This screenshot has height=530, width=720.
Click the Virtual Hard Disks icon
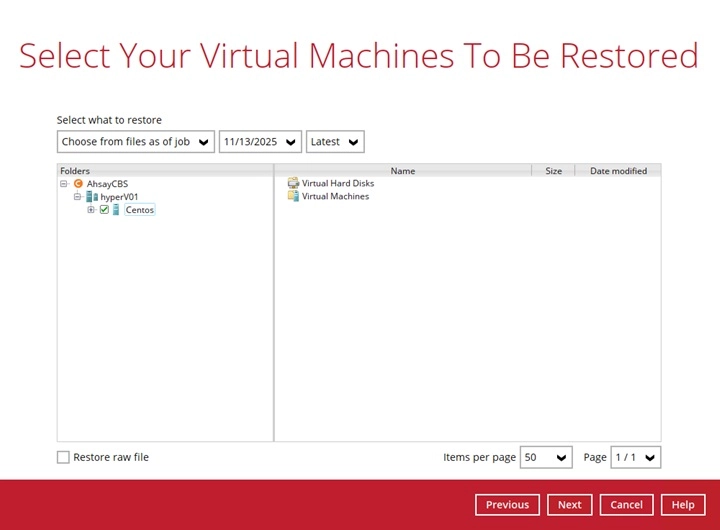click(x=293, y=183)
